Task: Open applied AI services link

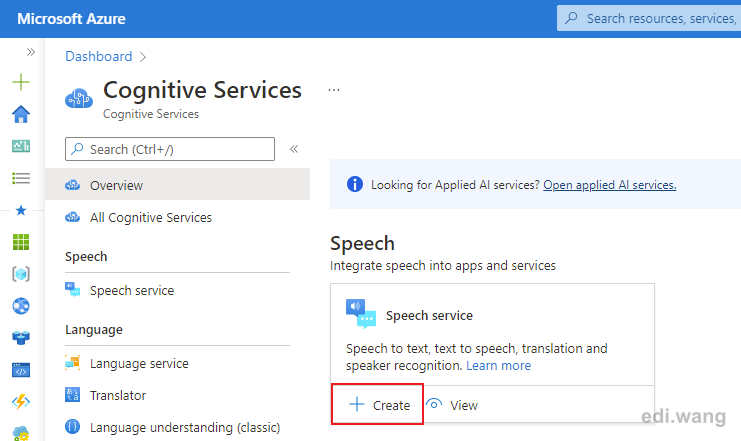Action: click(x=609, y=185)
